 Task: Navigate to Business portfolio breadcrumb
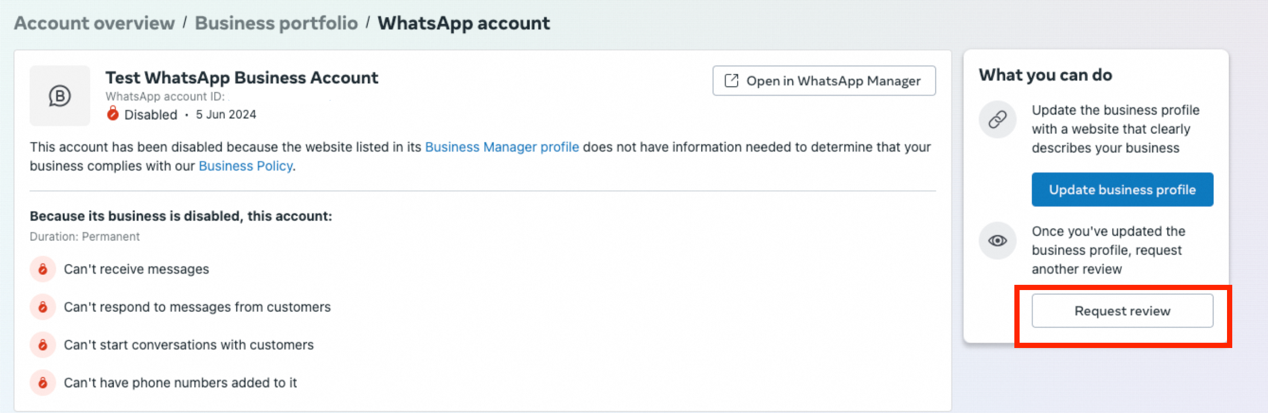(x=276, y=22)
